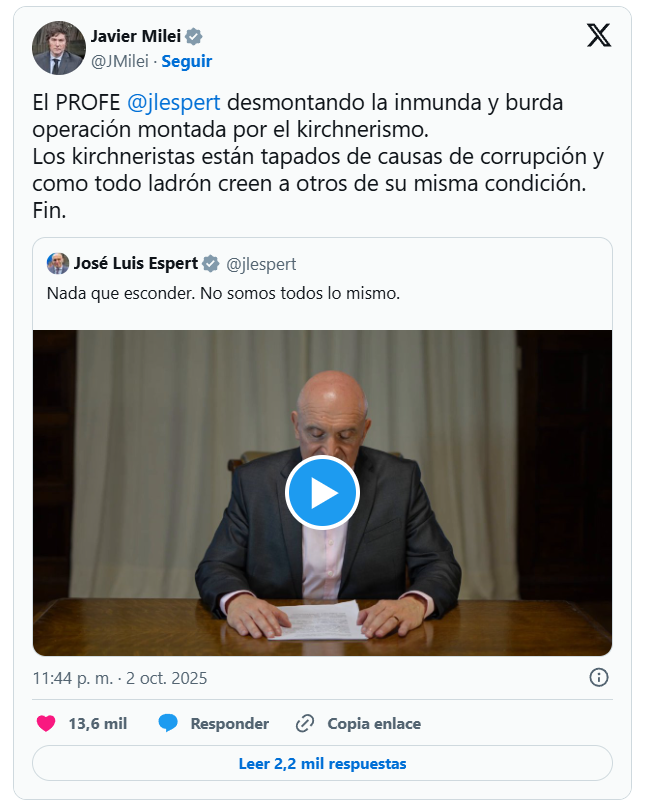This screenshot has width=664, height=809.
Task: Click the verified badge beside José Luis Espert
Action: 210,264
